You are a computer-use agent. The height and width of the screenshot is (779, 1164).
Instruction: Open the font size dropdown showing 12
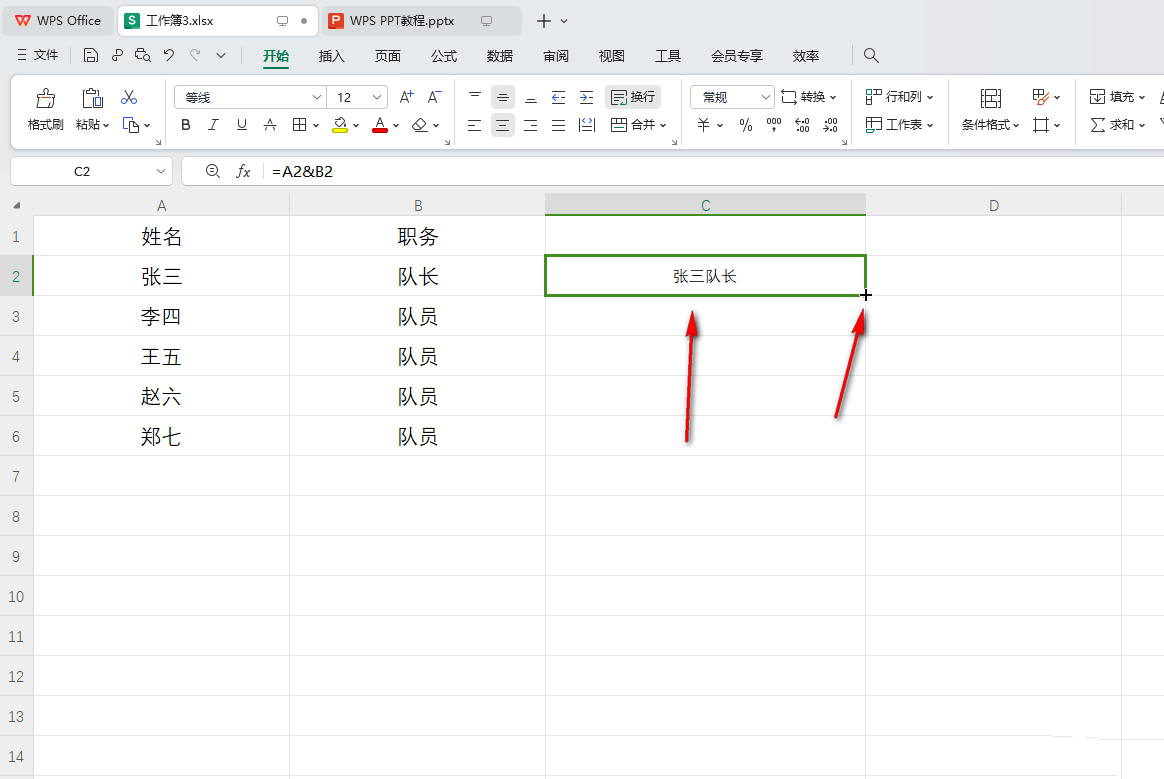coord(377,97)
